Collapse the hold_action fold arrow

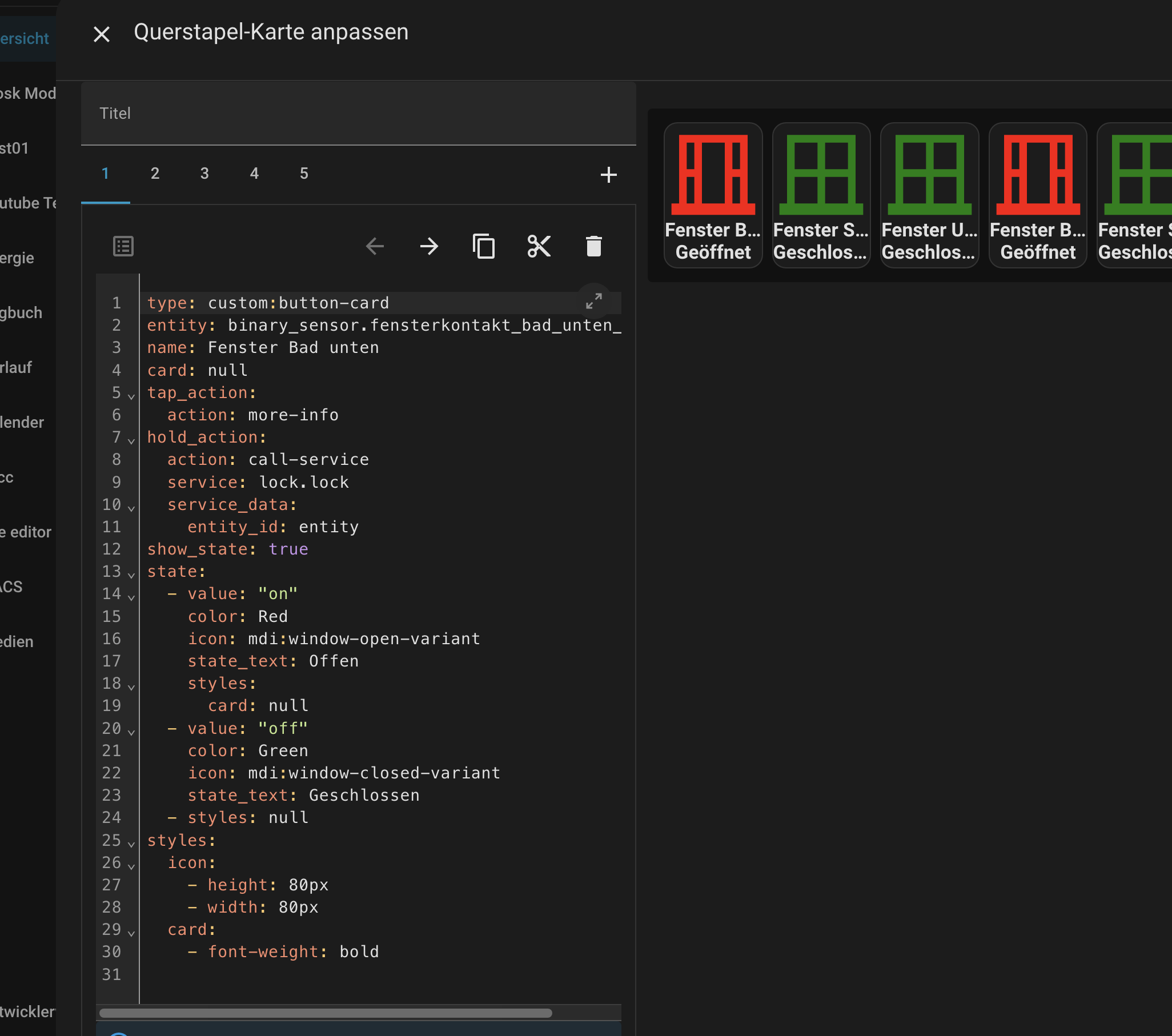pyautogui.click(x=131, y=441)
